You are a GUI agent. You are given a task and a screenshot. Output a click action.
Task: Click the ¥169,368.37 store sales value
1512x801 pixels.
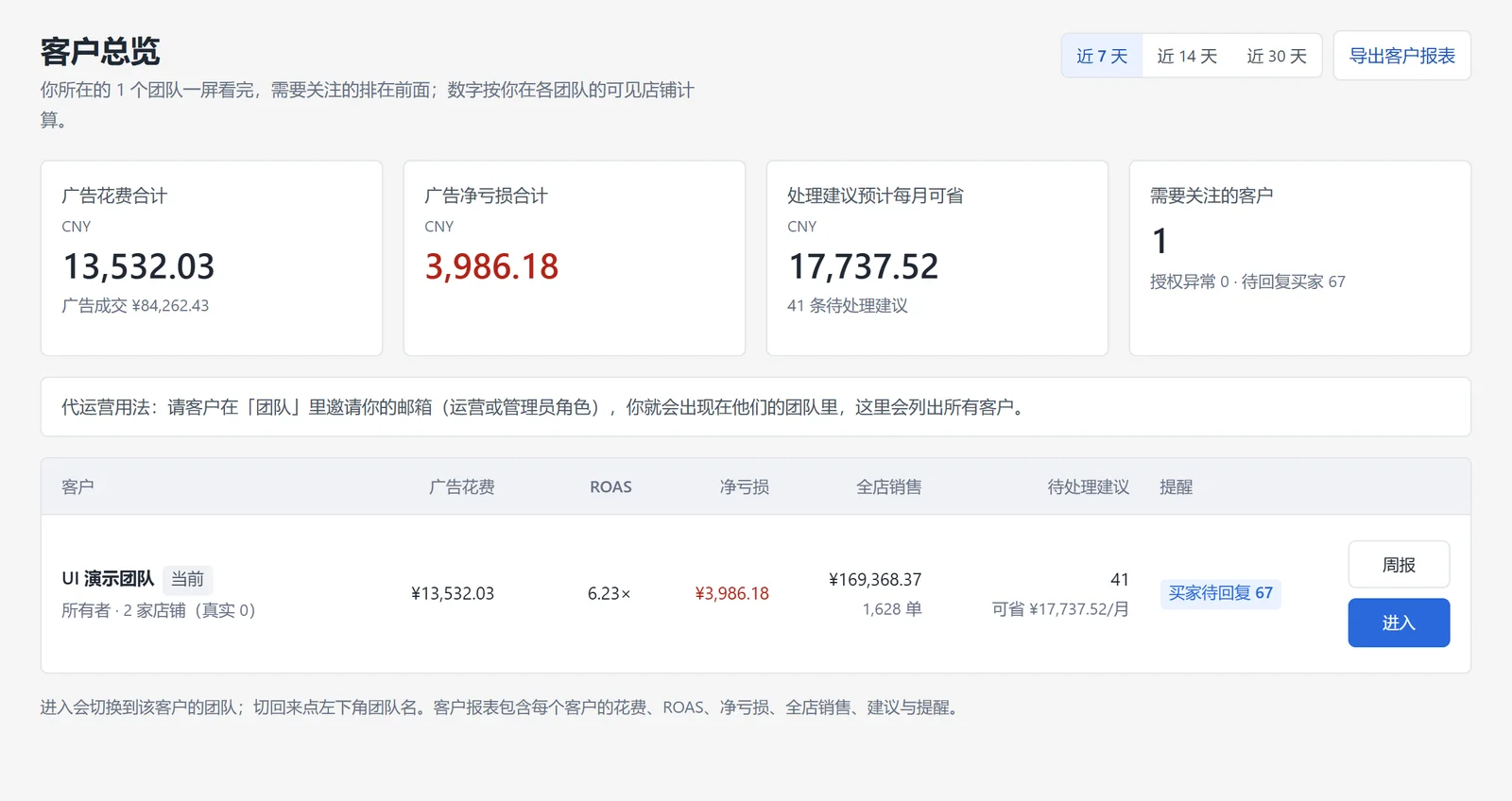875,579
